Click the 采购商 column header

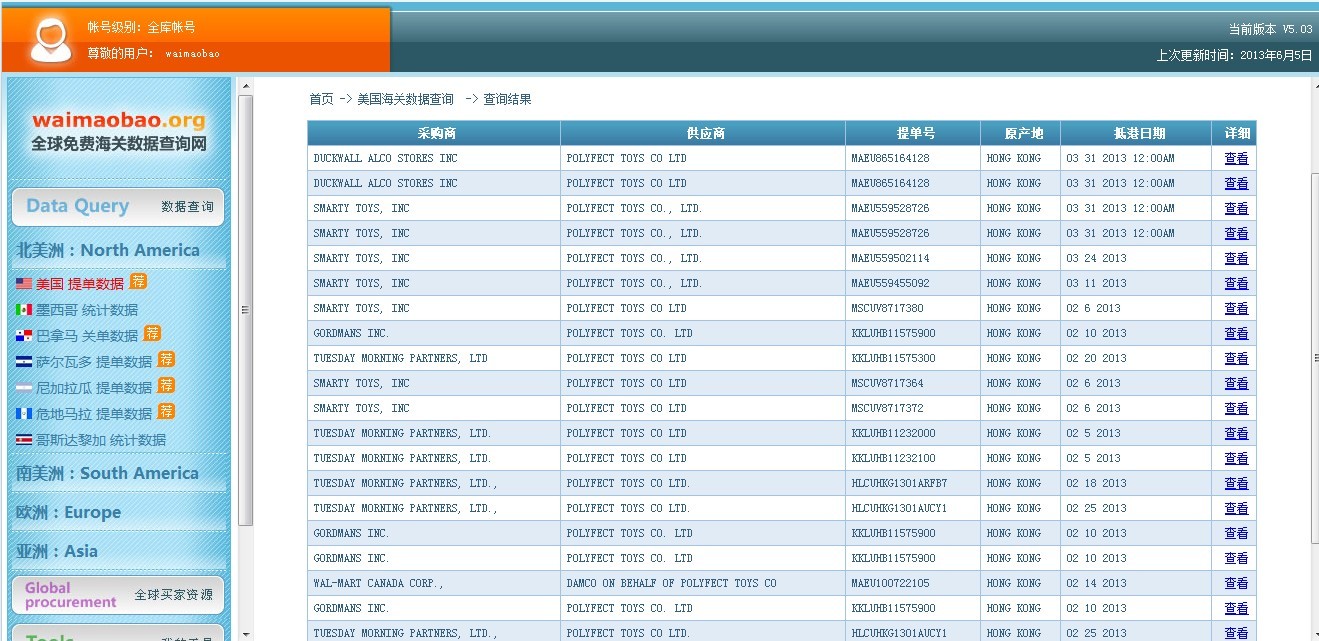[434, 133]
